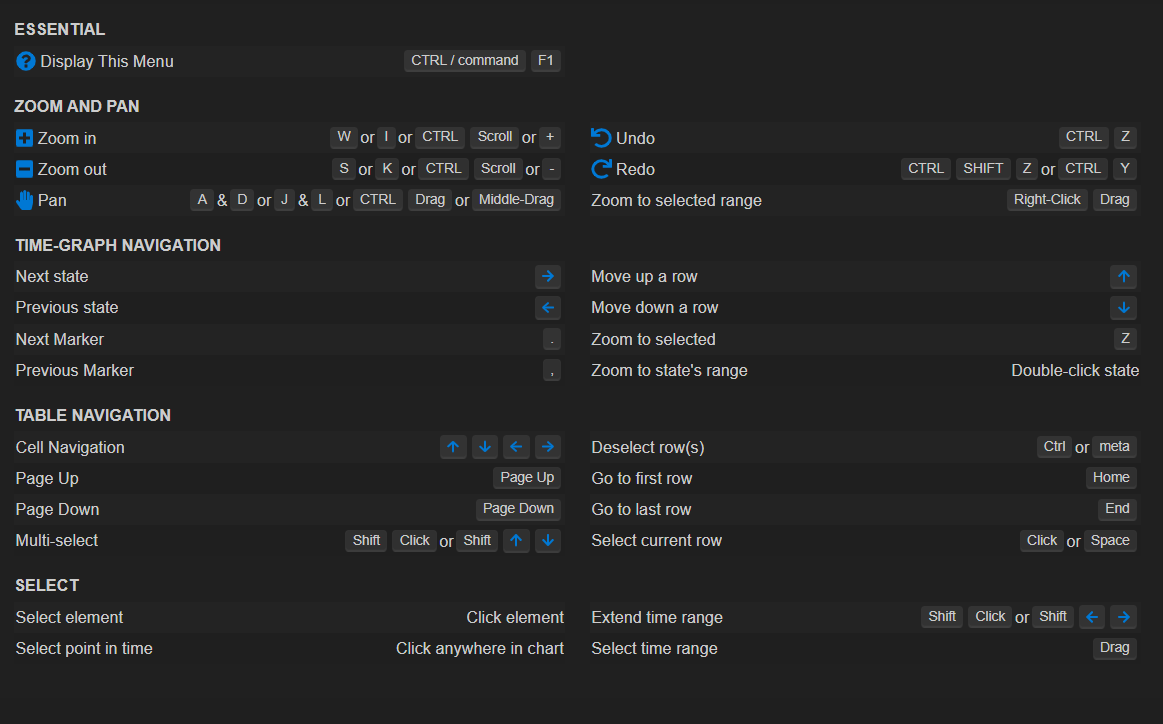Click the Z key cap in Undo row

point(1125,136)
